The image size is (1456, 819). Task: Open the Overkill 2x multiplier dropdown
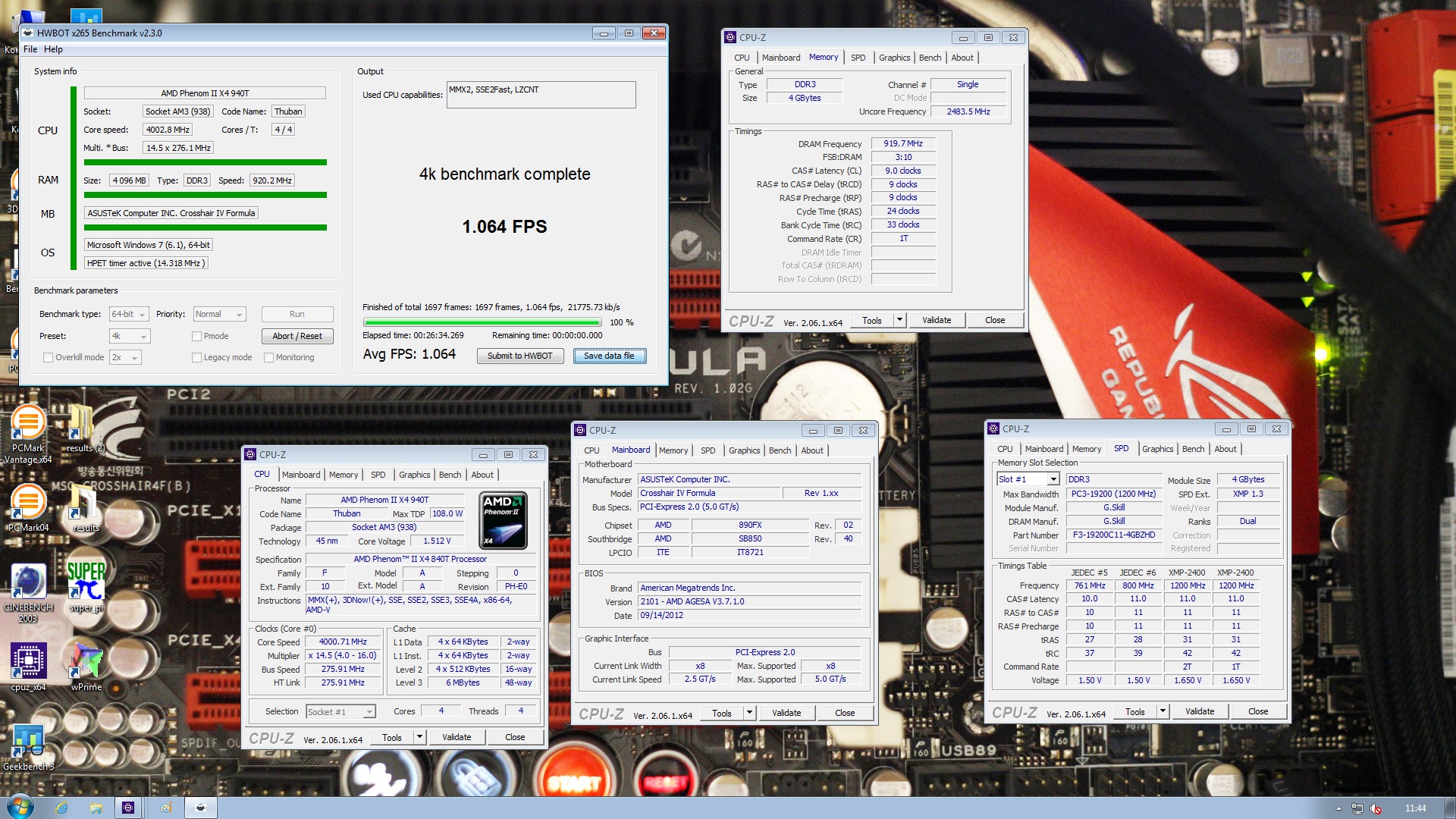click(x=126, y=357)
